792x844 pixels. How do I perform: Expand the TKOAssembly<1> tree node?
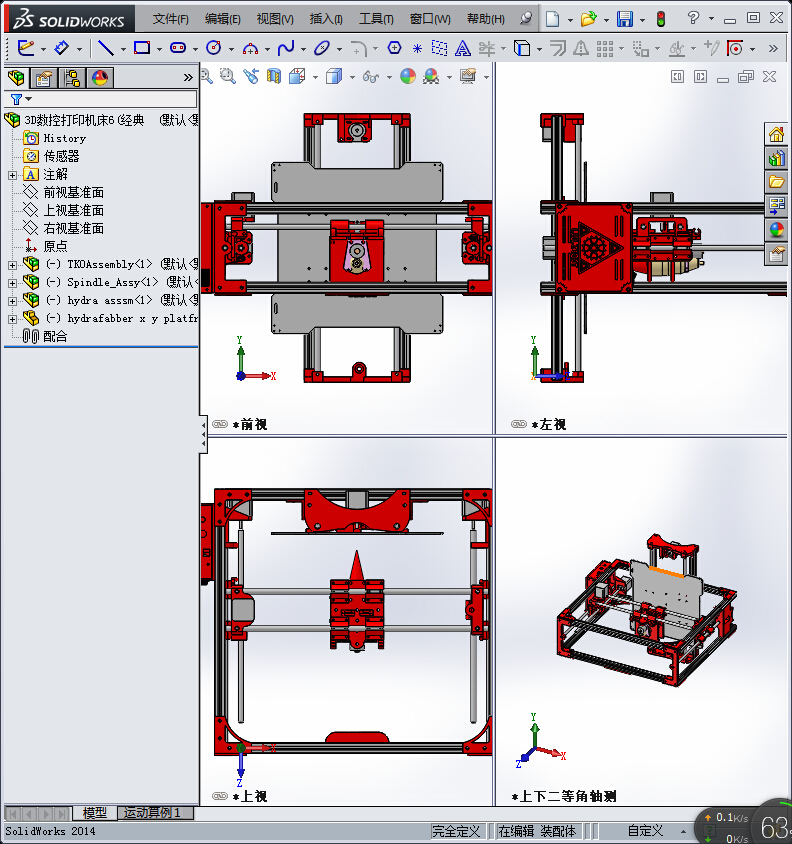tap(12, 265)
